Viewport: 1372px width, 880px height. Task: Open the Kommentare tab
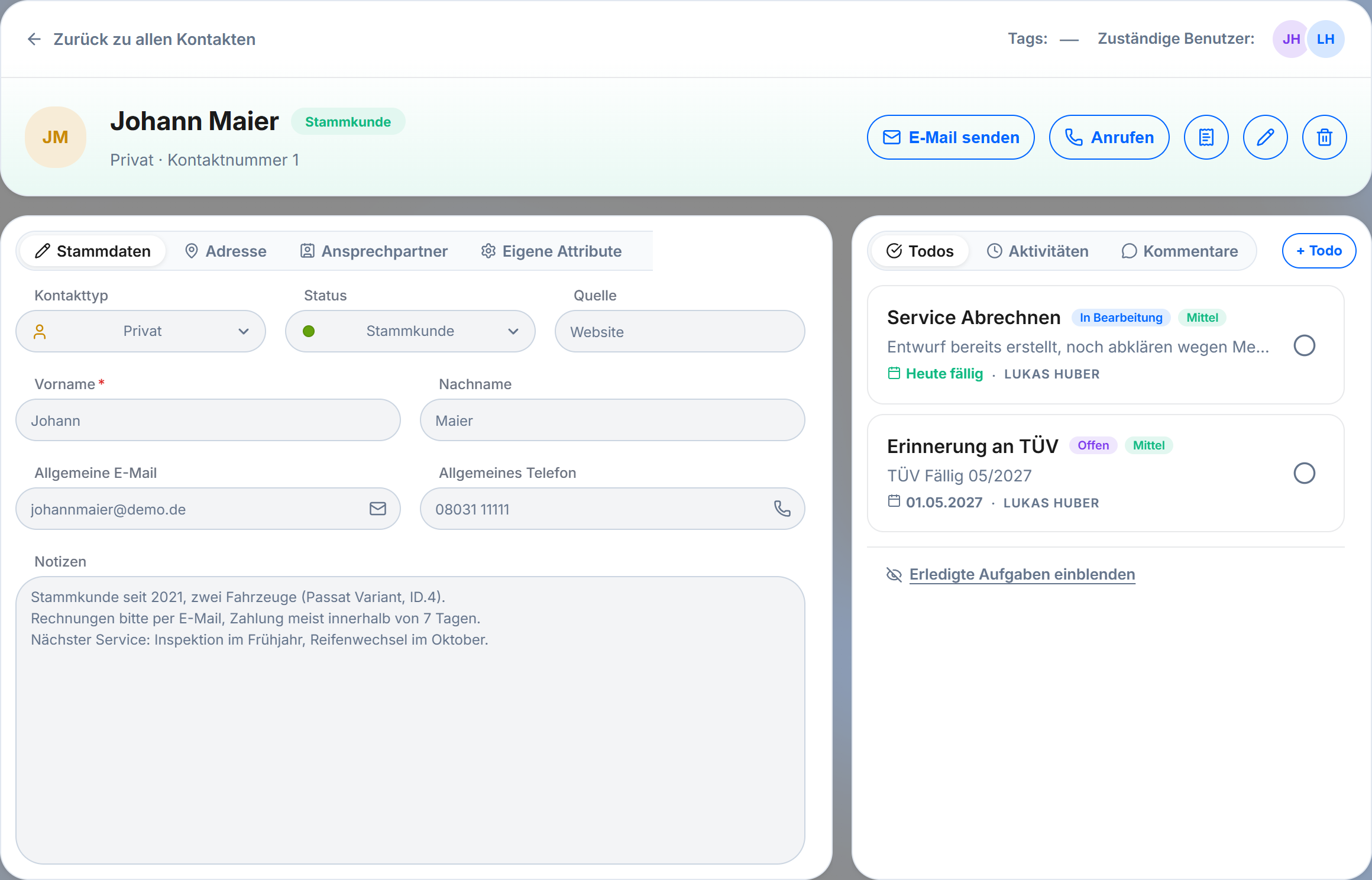(x=1180, y=251)
